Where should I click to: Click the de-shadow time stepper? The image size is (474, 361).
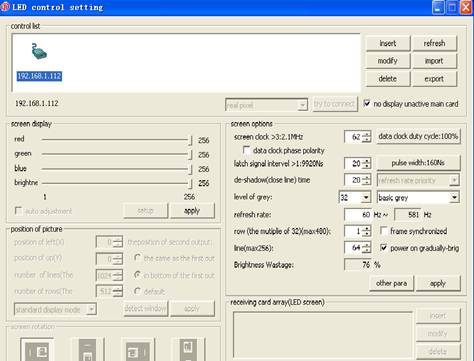[367, 180]
